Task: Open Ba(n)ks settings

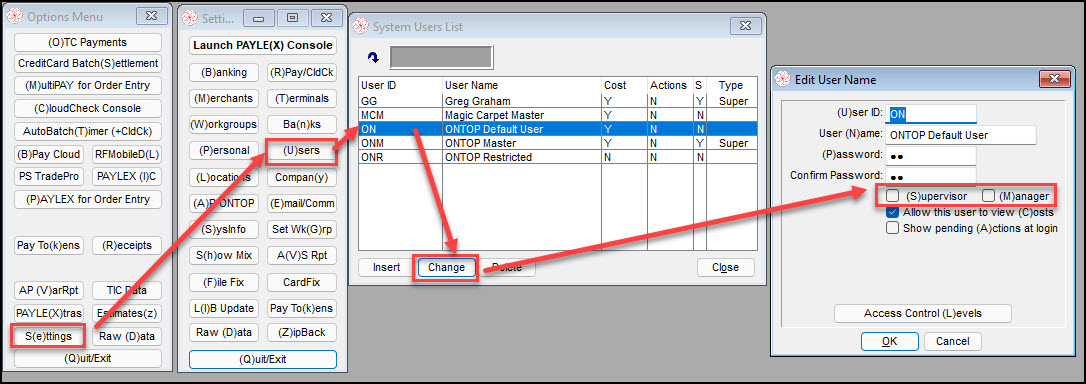Action: pyautogui.click(x=302, y=125)
